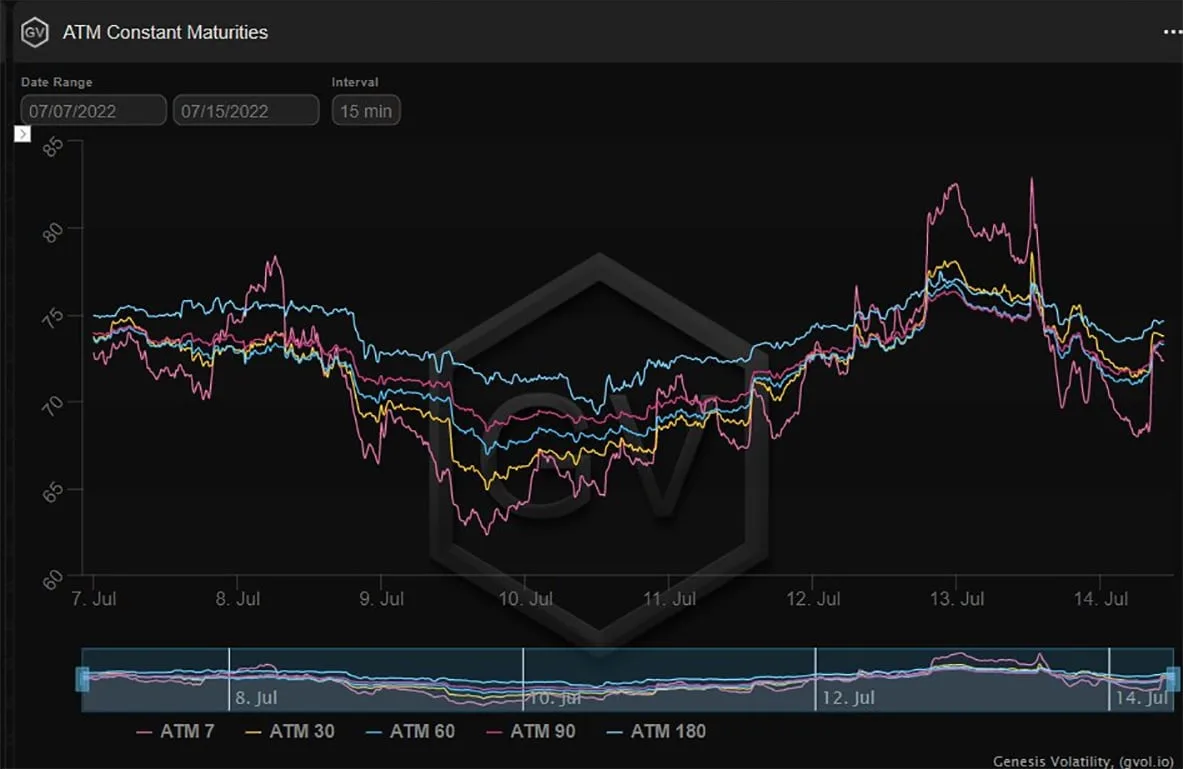
Task: Toggle the ATM 60 legend series
Action: tap(410, 731)
